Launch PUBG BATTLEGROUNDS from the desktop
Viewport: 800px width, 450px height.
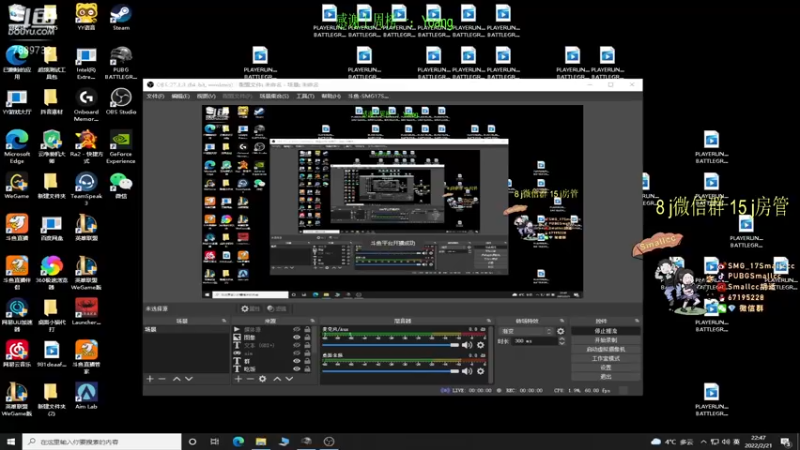(x=121, y=63)
